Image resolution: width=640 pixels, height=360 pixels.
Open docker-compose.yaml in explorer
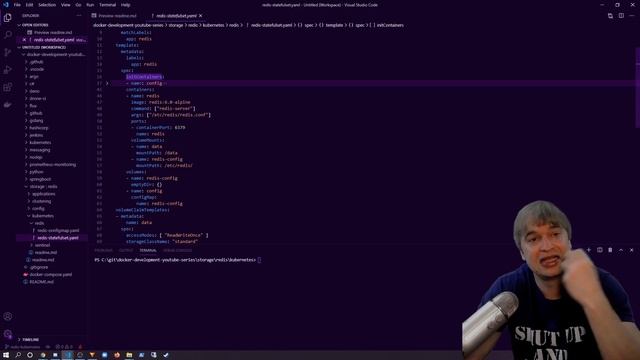coord(51,275)
